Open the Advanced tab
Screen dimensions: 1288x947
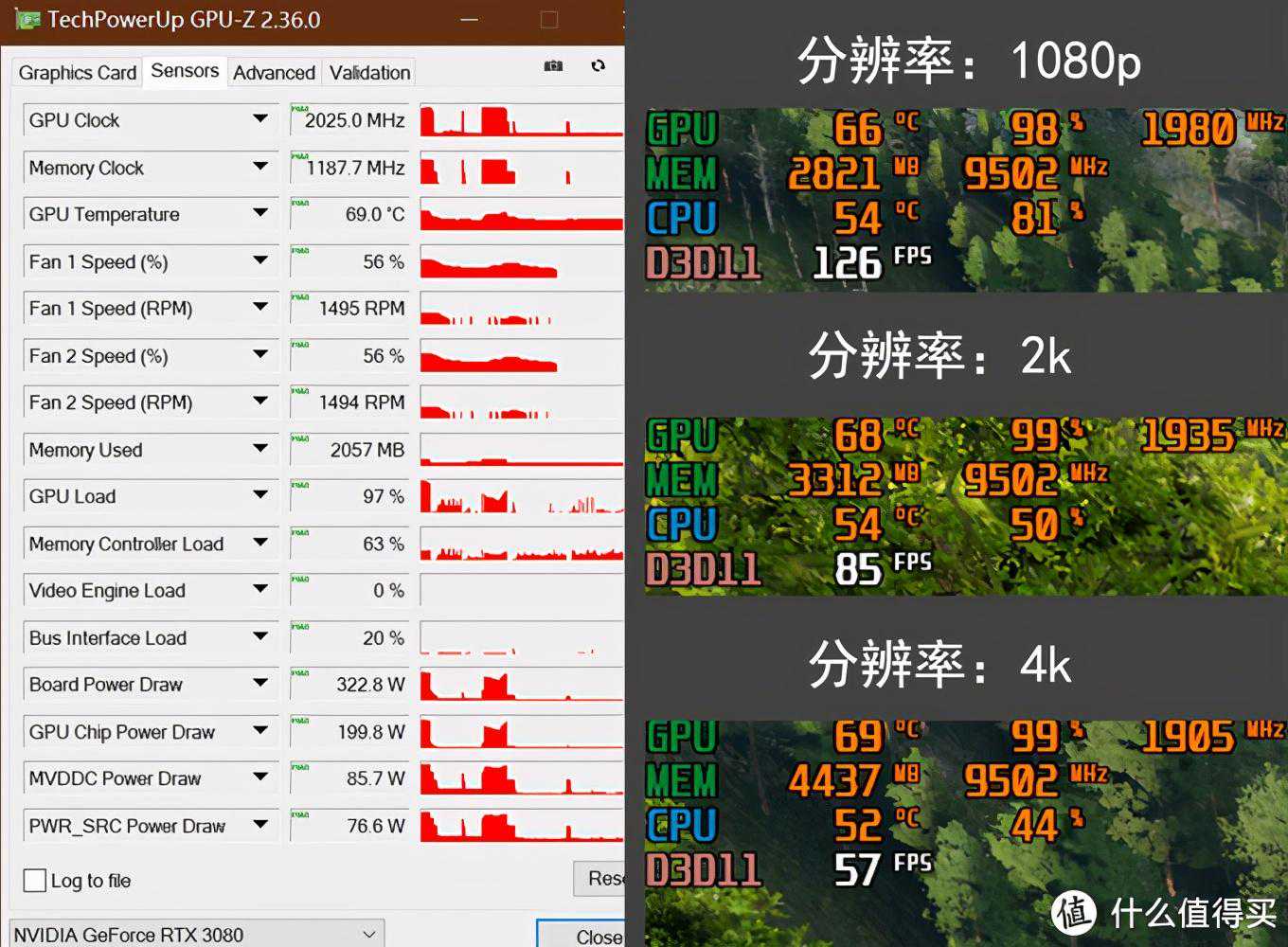pos(274,73)
